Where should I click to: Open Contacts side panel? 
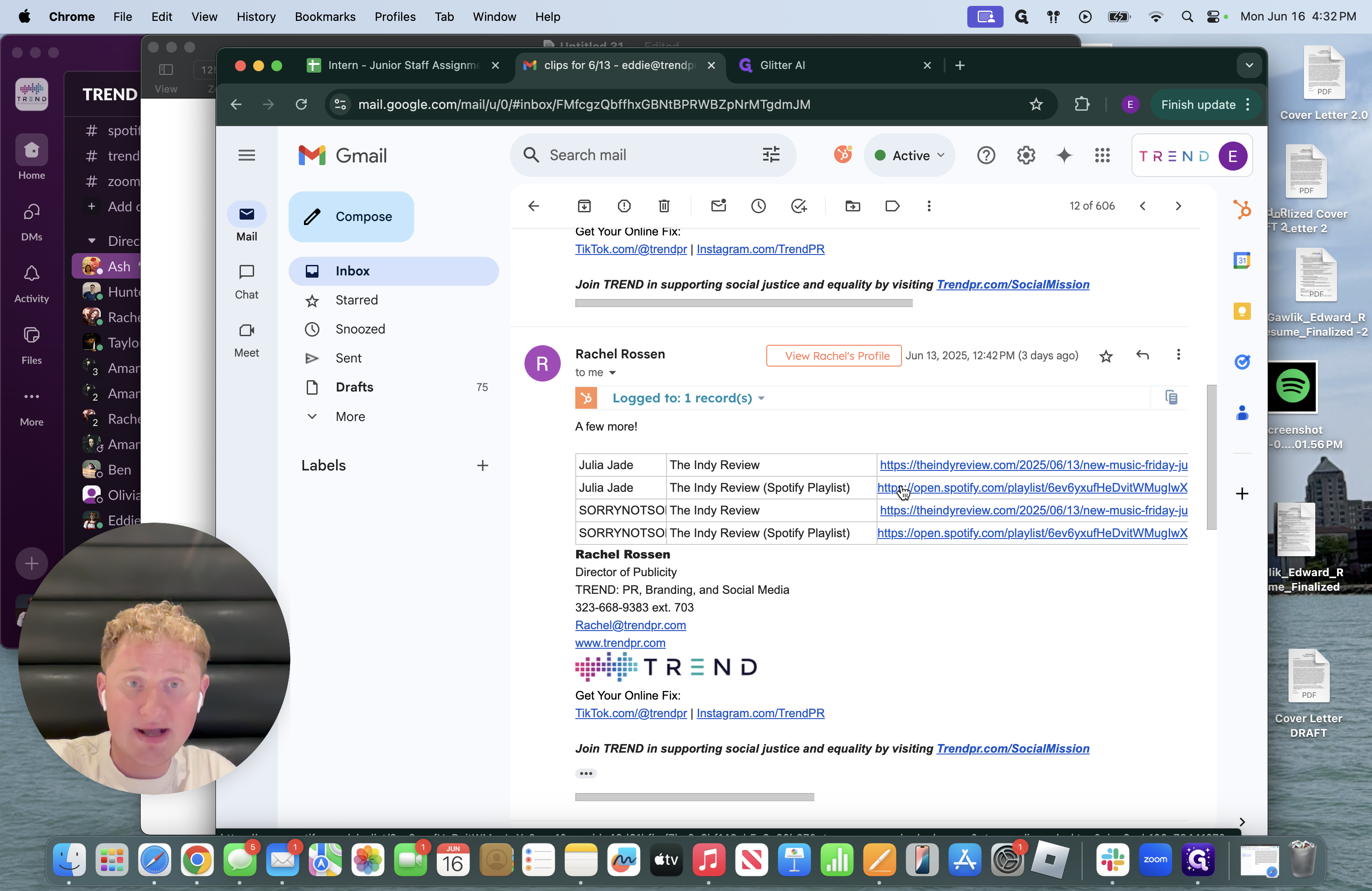[1242, 413]
